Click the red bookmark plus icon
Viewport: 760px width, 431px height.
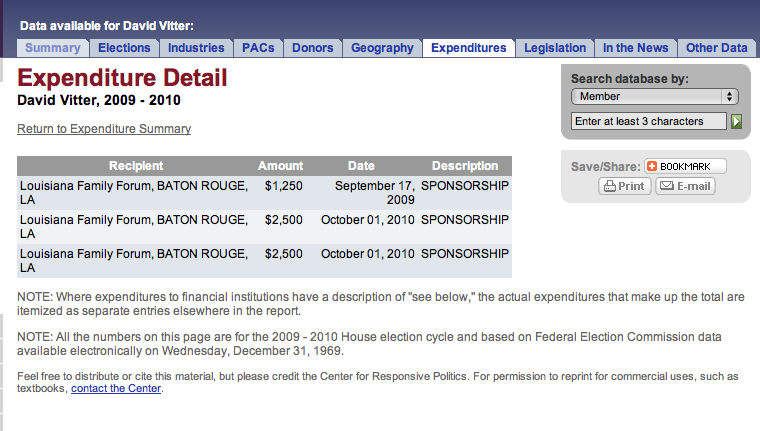coord(652,166)
